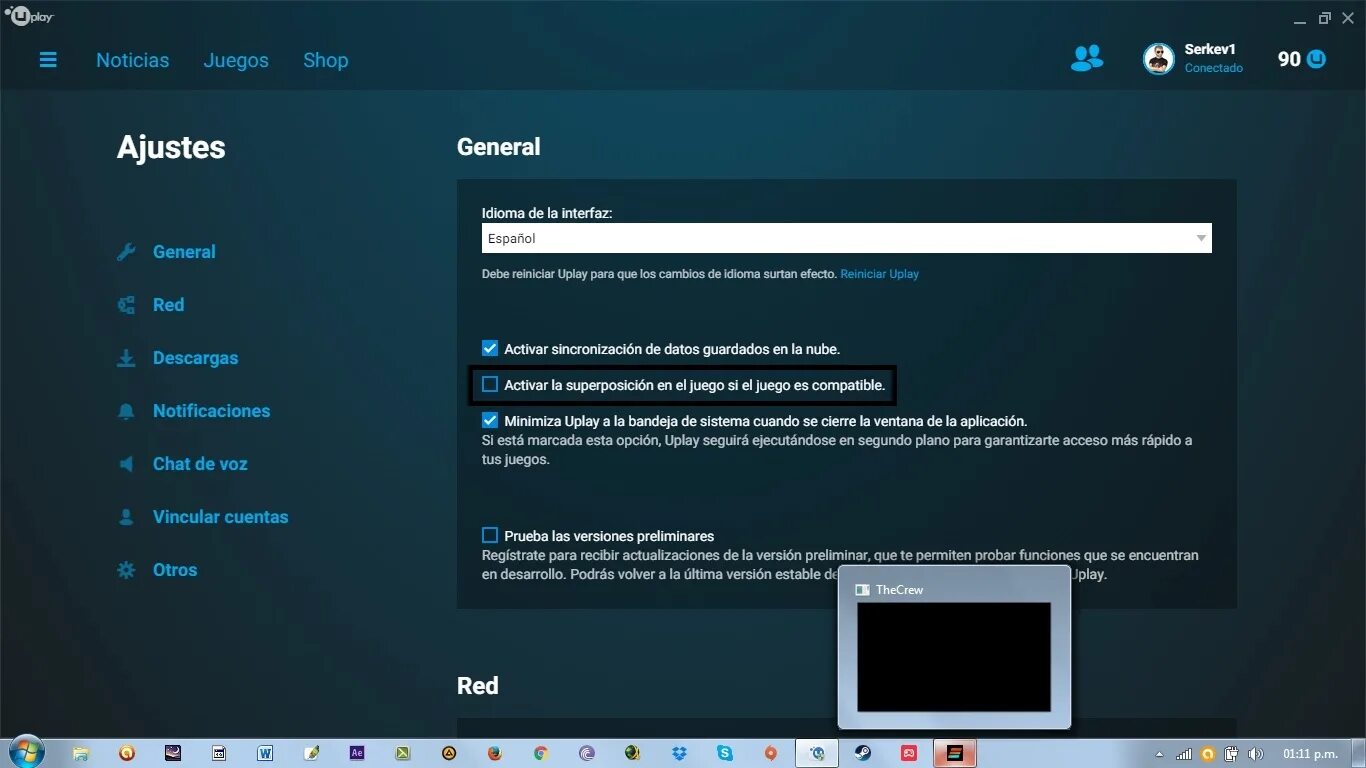Screen dimensions: 1366x768
Task: Click the Conectado status text
Action: [1214, 68]
